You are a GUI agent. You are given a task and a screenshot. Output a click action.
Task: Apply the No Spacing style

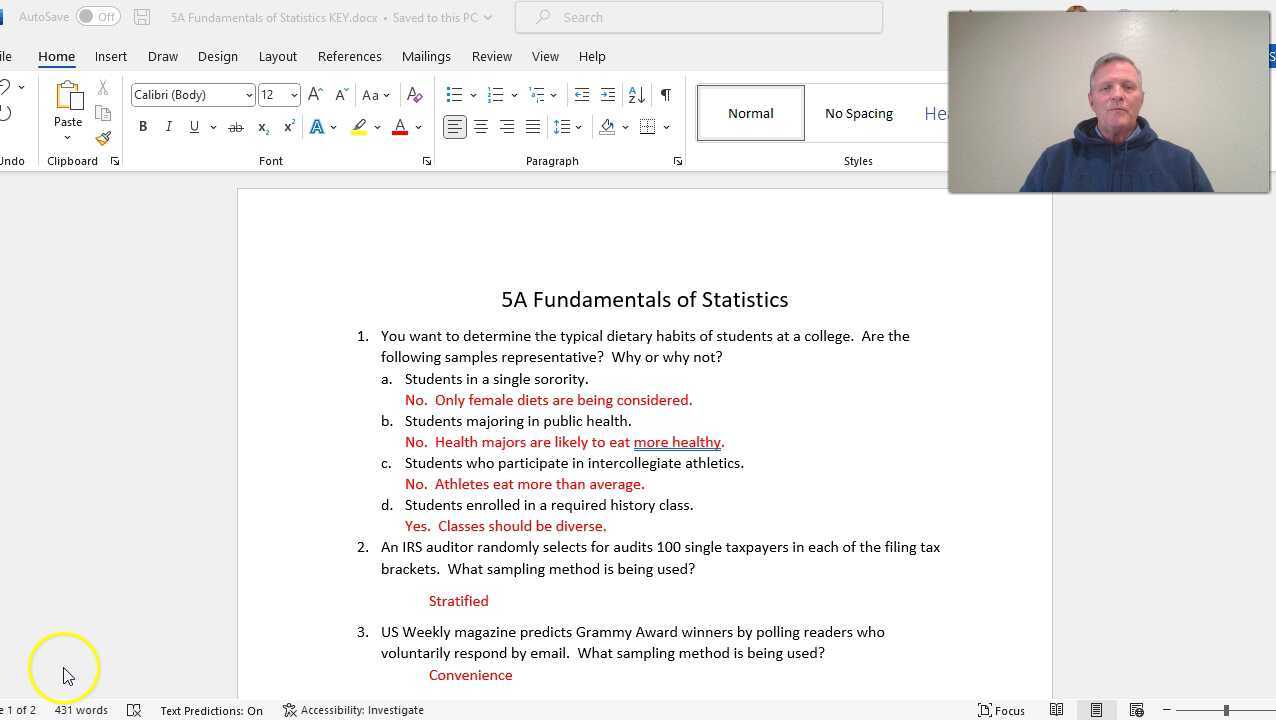point(858,112)
